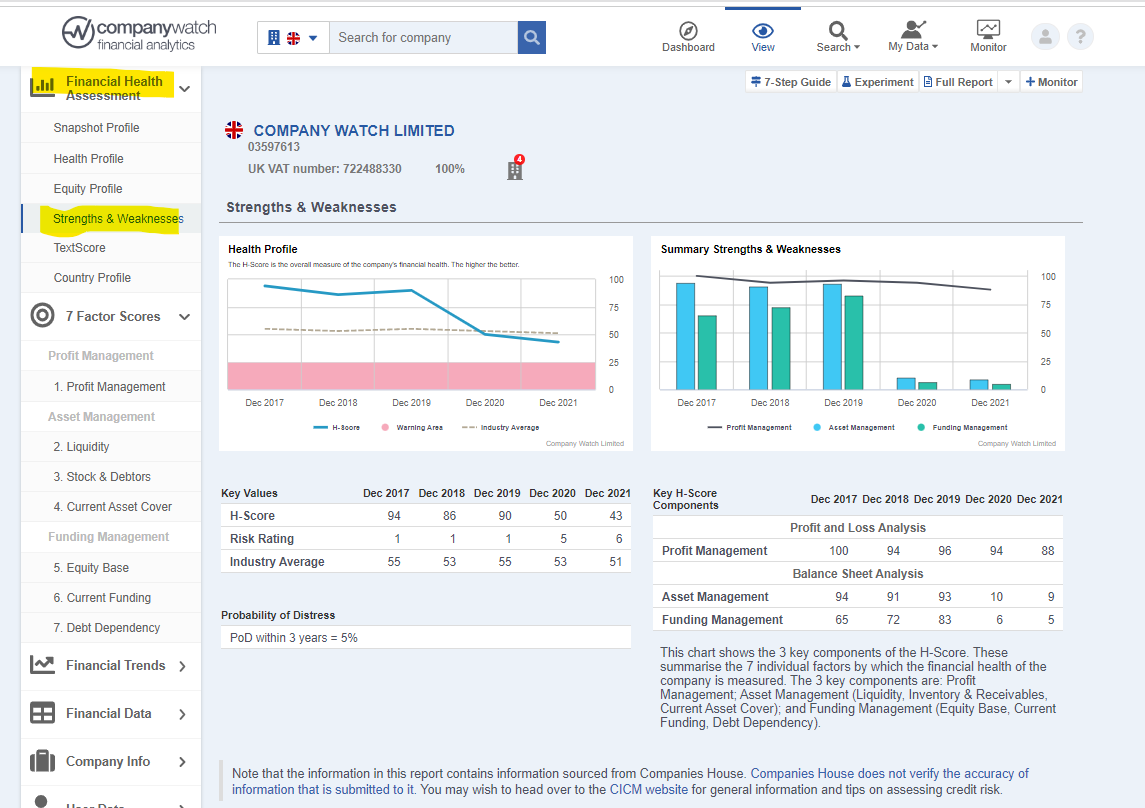Screen dimensions: 1145x808
Task: Generate the Full Report
Action: (x=958, y=82)
